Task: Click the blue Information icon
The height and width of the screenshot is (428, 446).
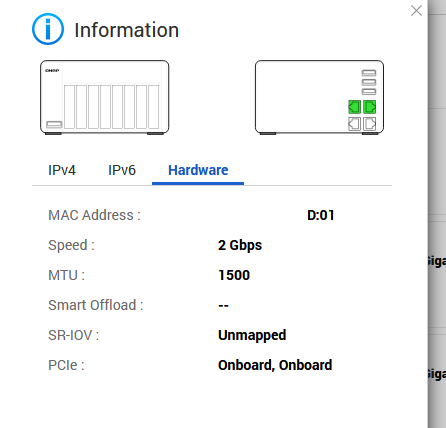Action: tap(48, 29)
